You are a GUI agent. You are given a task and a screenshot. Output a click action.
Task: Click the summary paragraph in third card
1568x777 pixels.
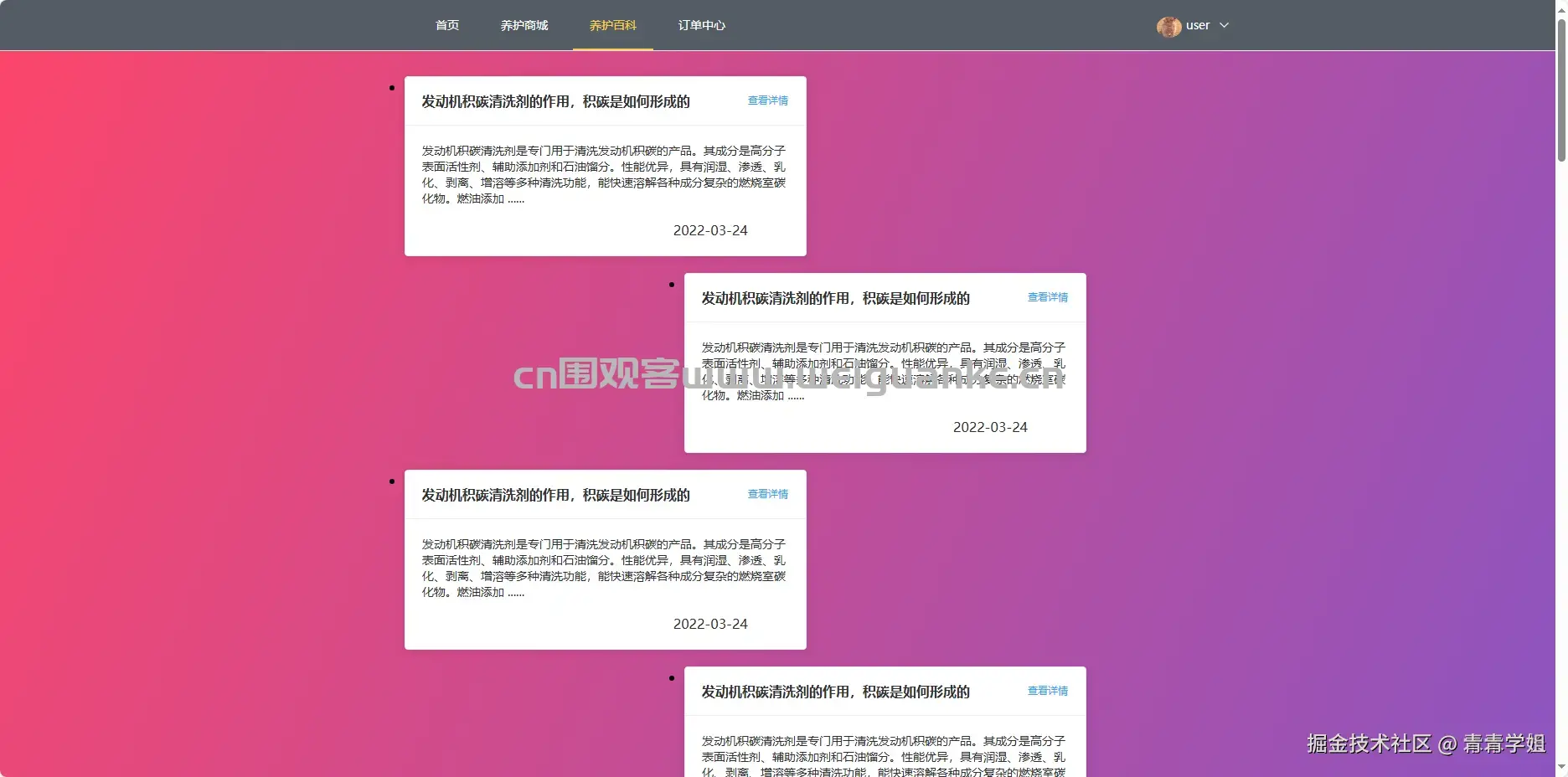(x=604, y=568)
